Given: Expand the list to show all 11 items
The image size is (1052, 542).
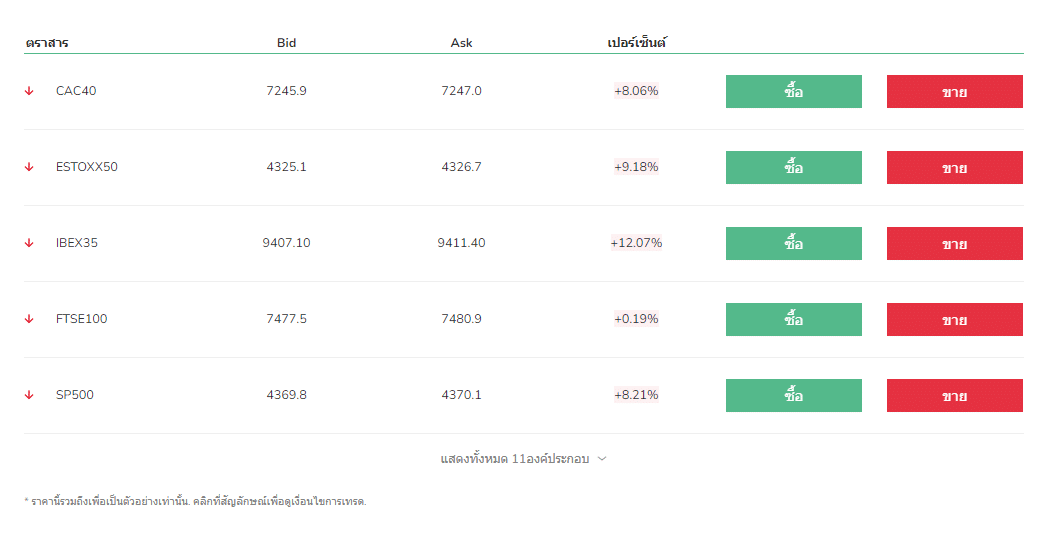Looking at the screenshot, I should pyautogui.click(x=515, y=459).
